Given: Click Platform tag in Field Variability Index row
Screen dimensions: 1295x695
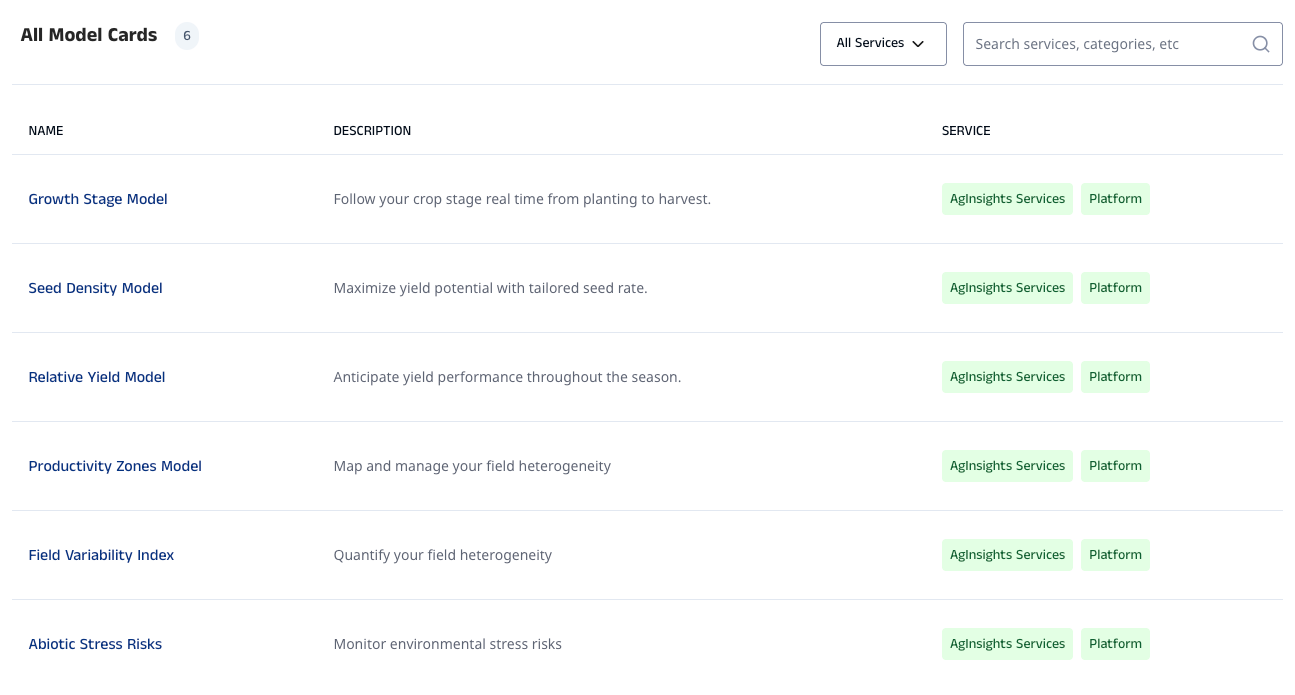Looking at the screenshot, I should coord(1115,555).
